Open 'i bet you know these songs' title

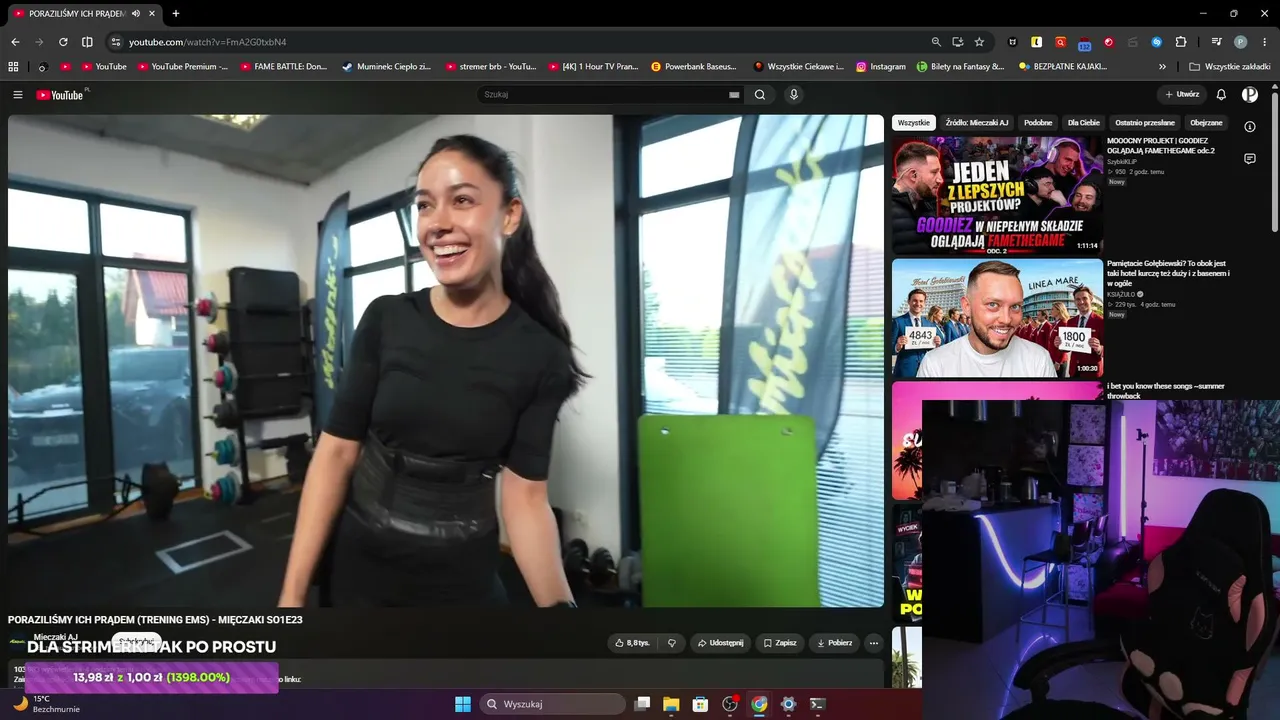1166,390
